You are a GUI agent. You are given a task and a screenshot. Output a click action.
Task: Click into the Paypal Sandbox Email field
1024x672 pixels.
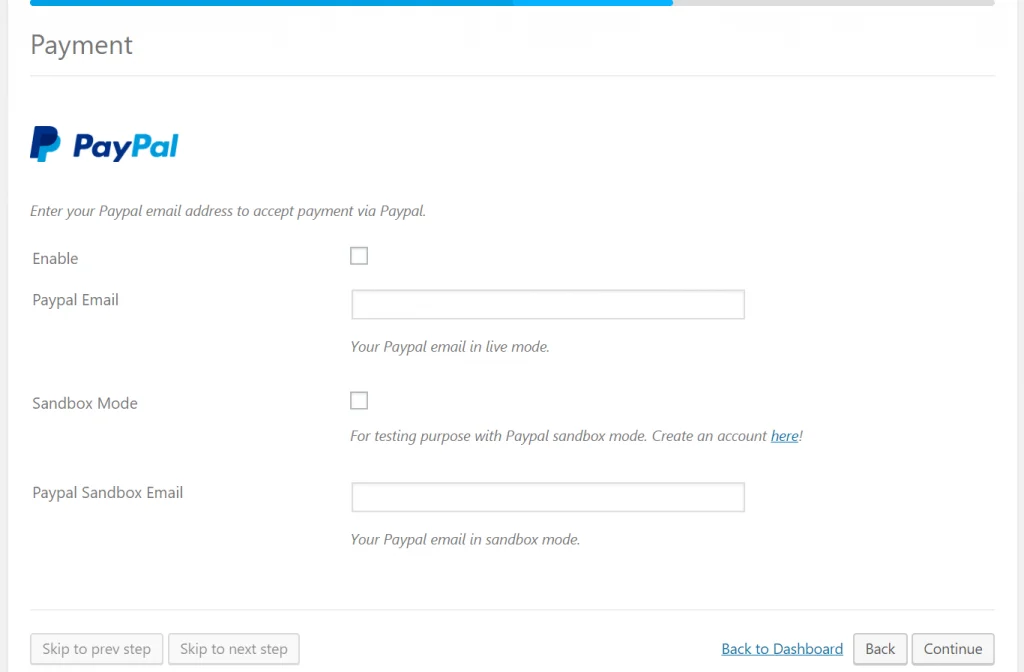[x=547, y=497]
